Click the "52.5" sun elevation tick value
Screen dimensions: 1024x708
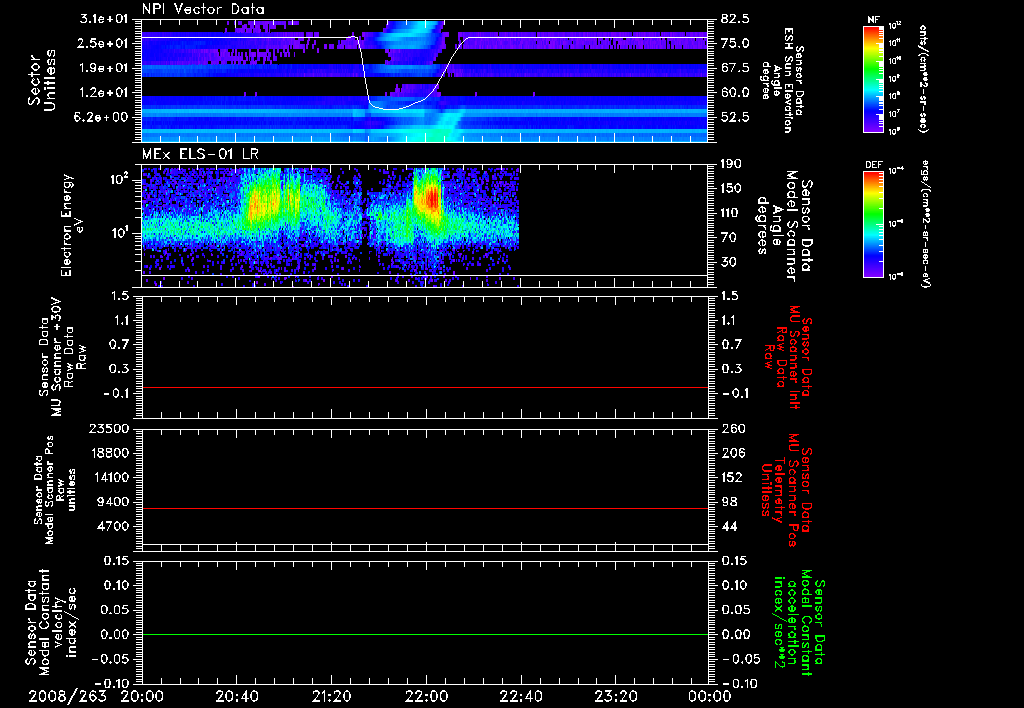[735, 117]
